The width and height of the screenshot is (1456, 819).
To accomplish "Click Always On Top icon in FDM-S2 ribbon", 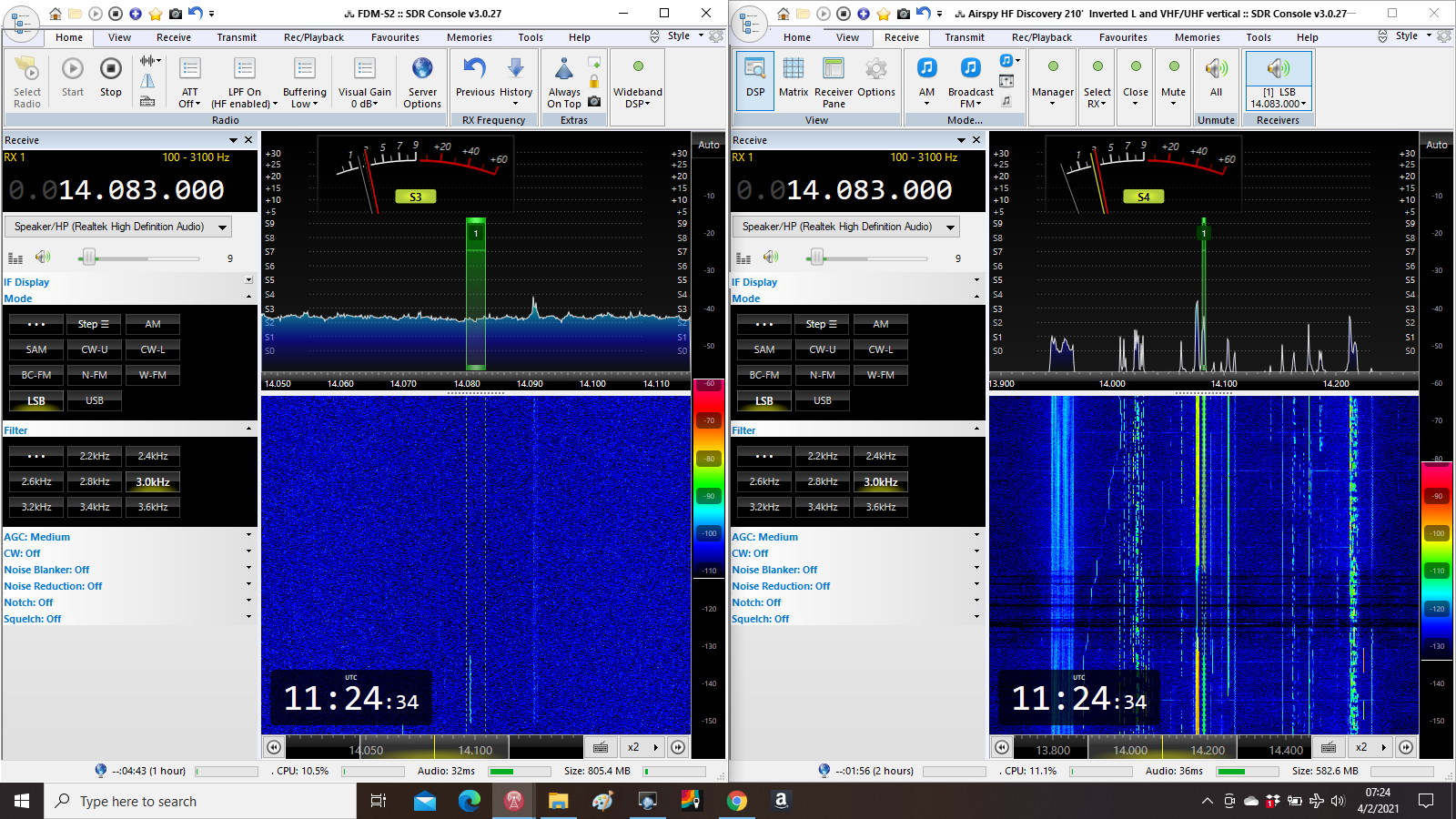I will 564,70.
